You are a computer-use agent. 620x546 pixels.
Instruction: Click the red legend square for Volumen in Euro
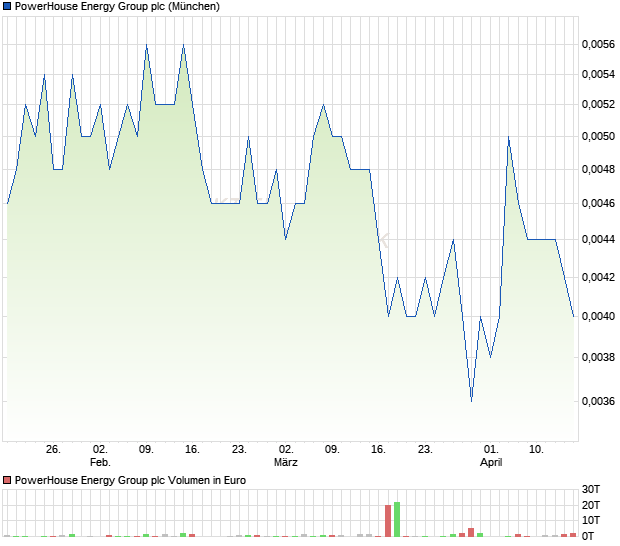7,480
